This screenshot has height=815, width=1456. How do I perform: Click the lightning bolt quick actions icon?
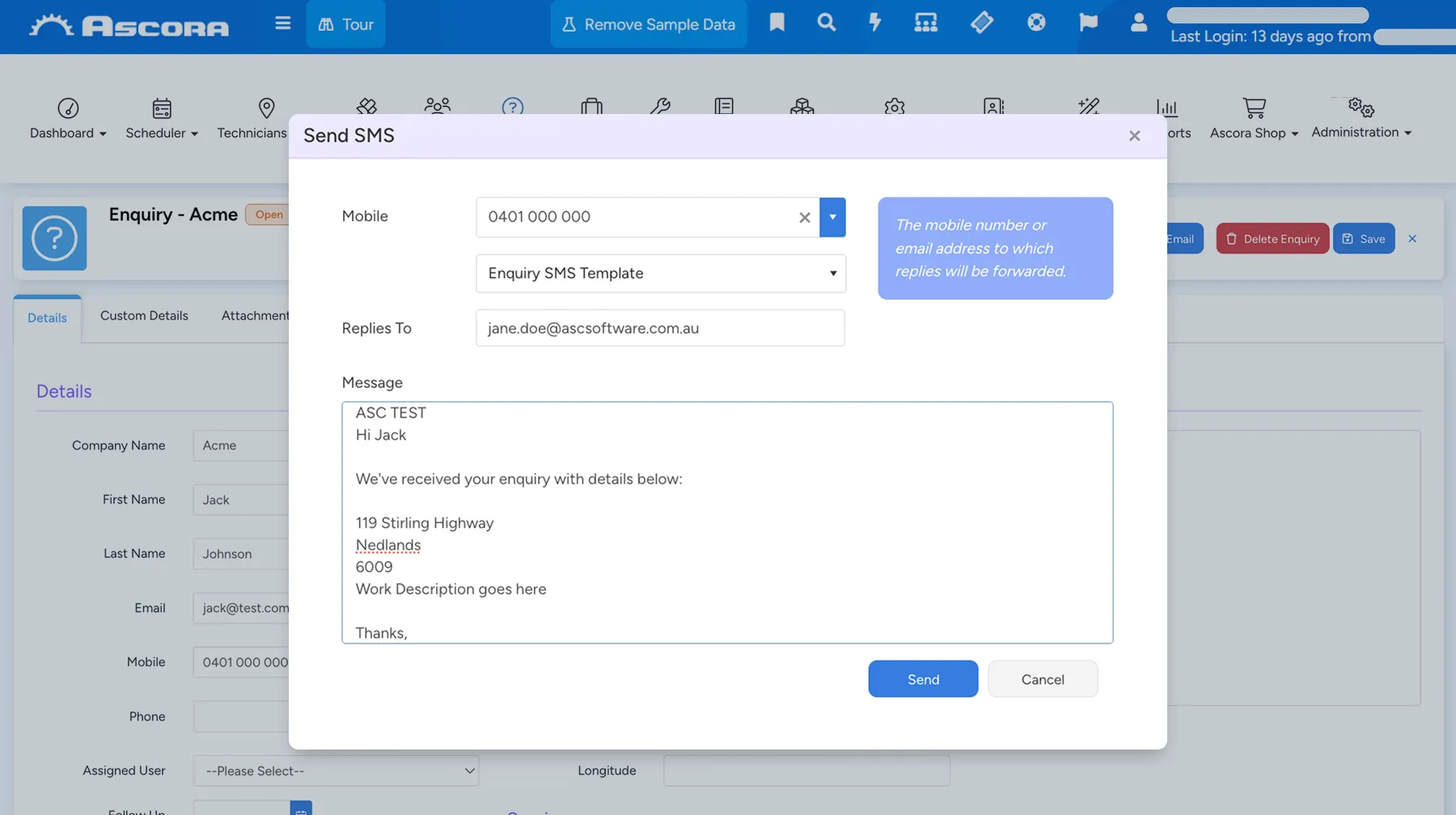point(875,23)
